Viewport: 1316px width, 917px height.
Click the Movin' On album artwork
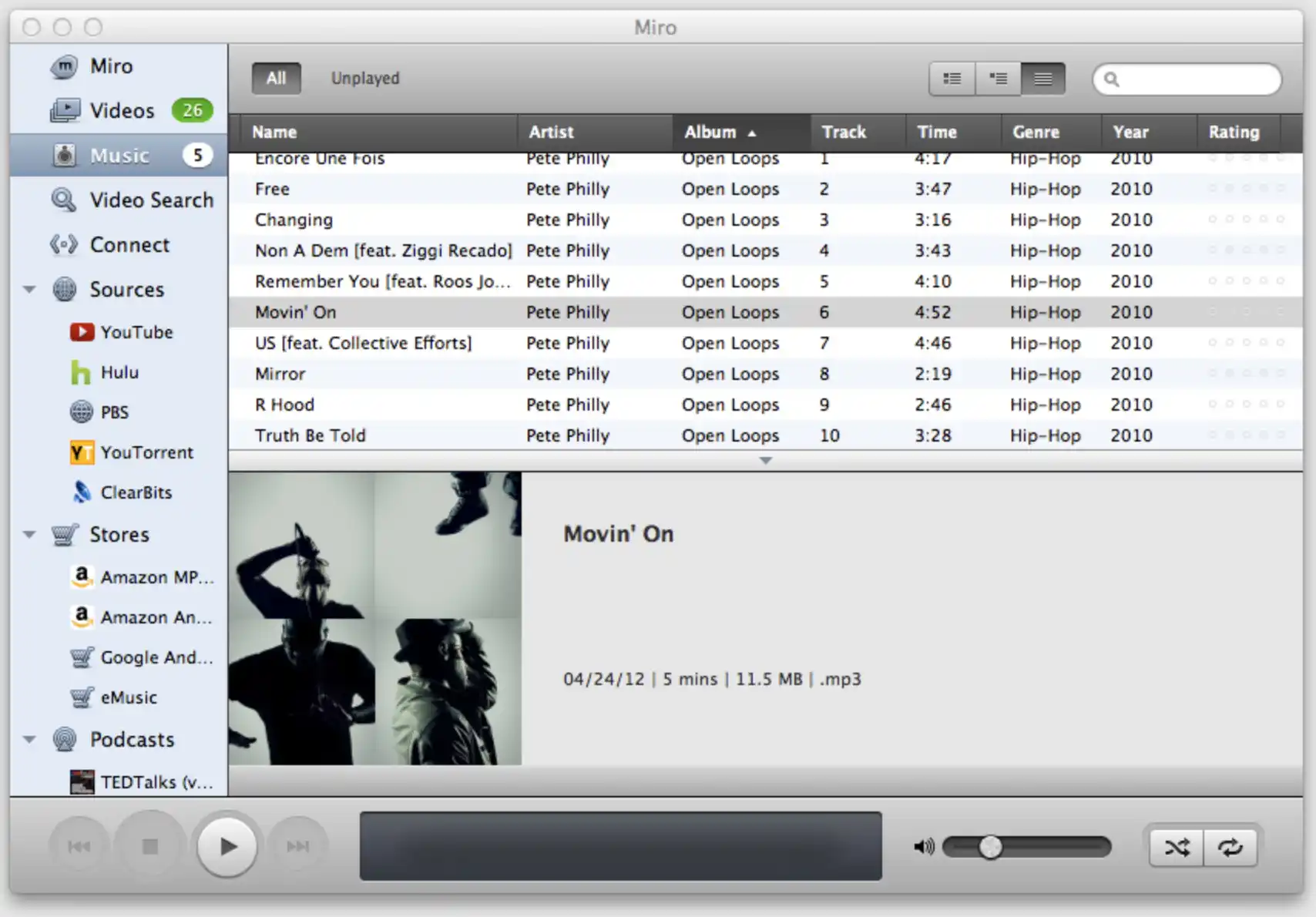click(375, 619)
